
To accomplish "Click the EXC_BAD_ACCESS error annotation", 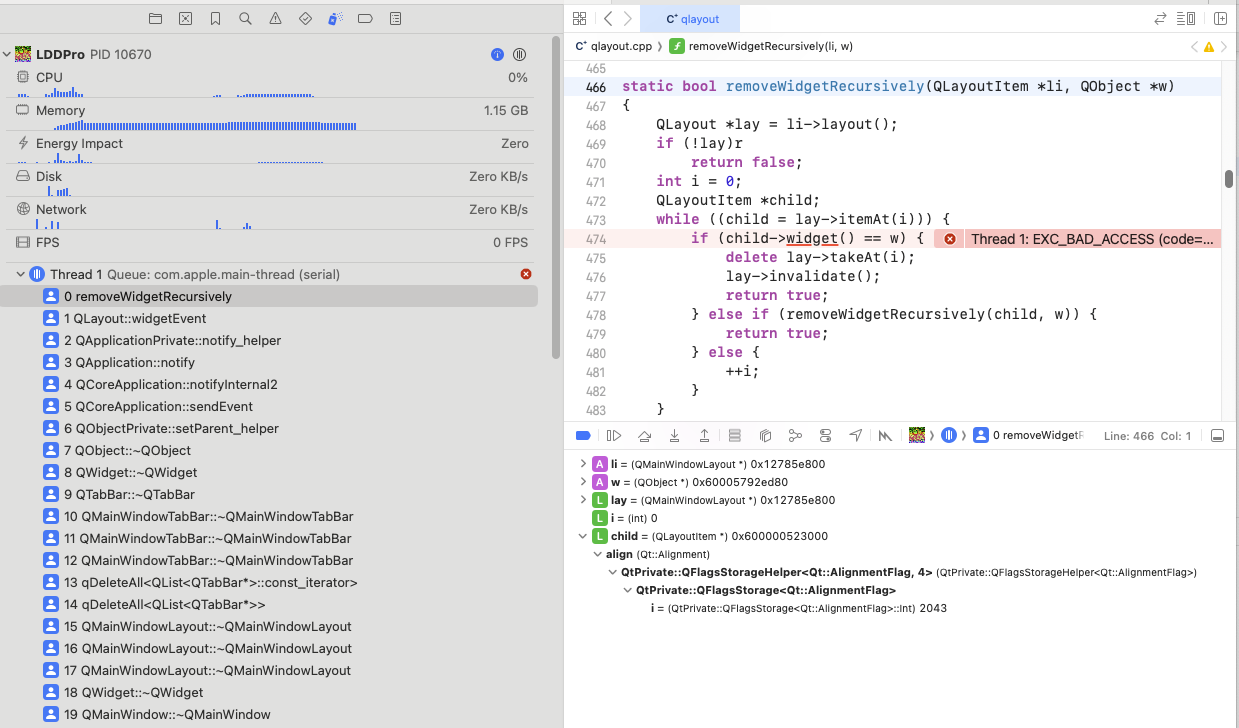I will 1092,239.
